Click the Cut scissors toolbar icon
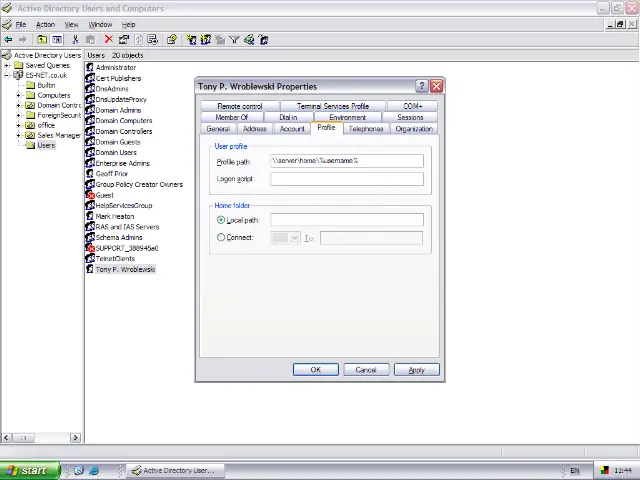Image resolution: width=640 pixels, height=480 pixels. pyautogui.click(x=75, y=40)
